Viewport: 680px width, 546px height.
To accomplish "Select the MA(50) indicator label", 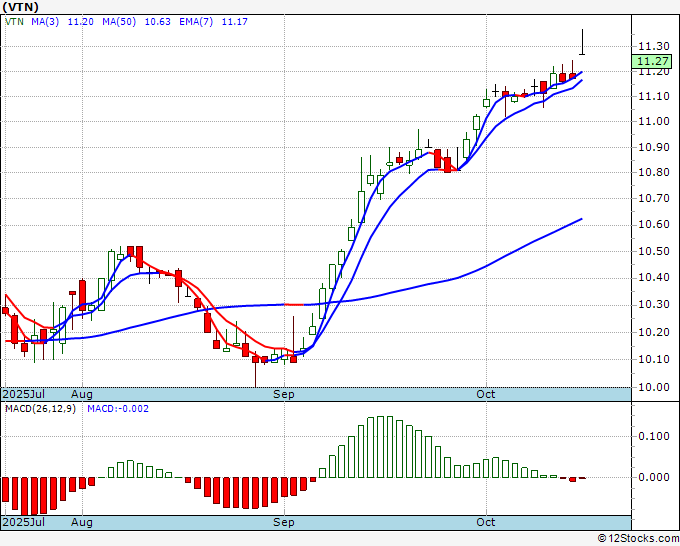I will pos(119,22).
